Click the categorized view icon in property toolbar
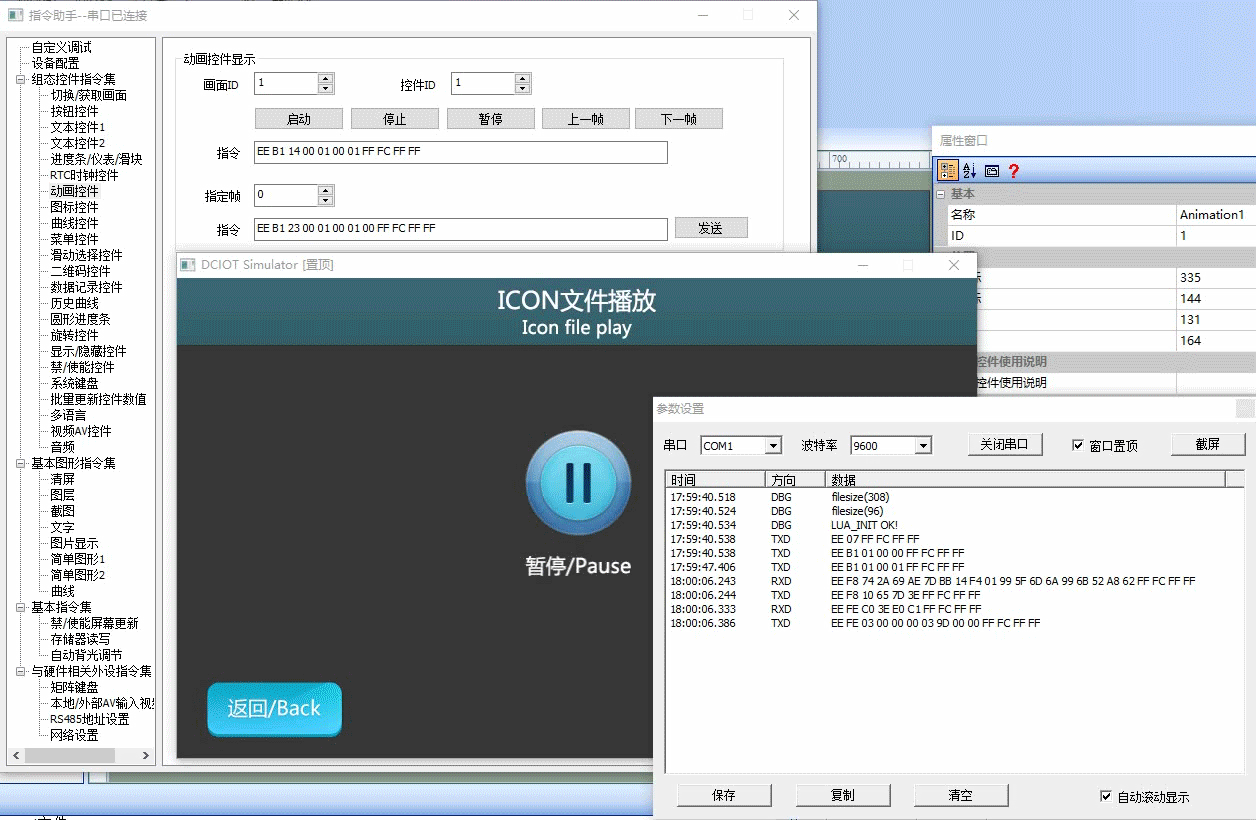The width and height of the screenshot is (1256, 820). 946,171
